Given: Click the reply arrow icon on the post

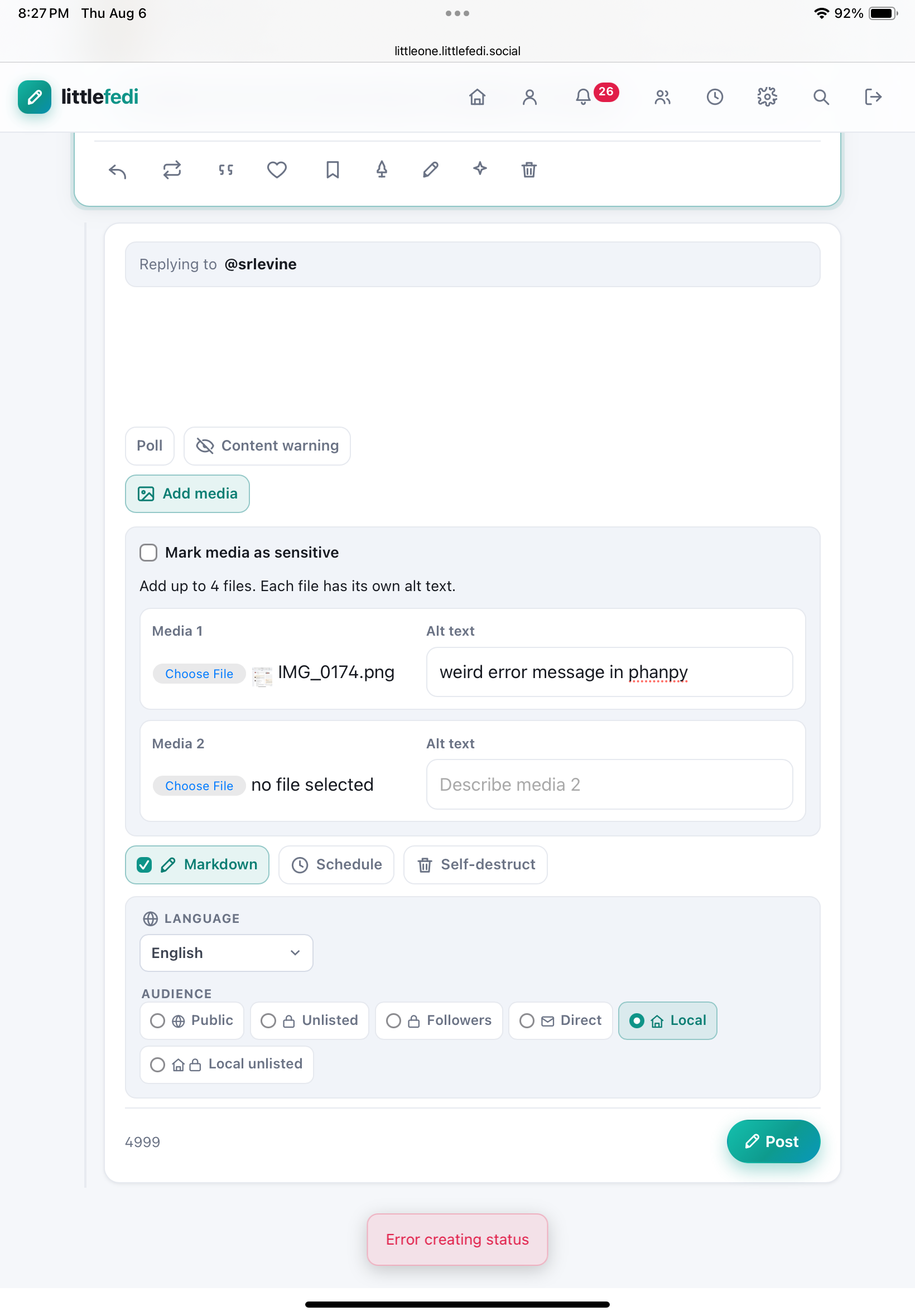Looking at the screenshot, I should pyautogui.click(x=117, y=170).
